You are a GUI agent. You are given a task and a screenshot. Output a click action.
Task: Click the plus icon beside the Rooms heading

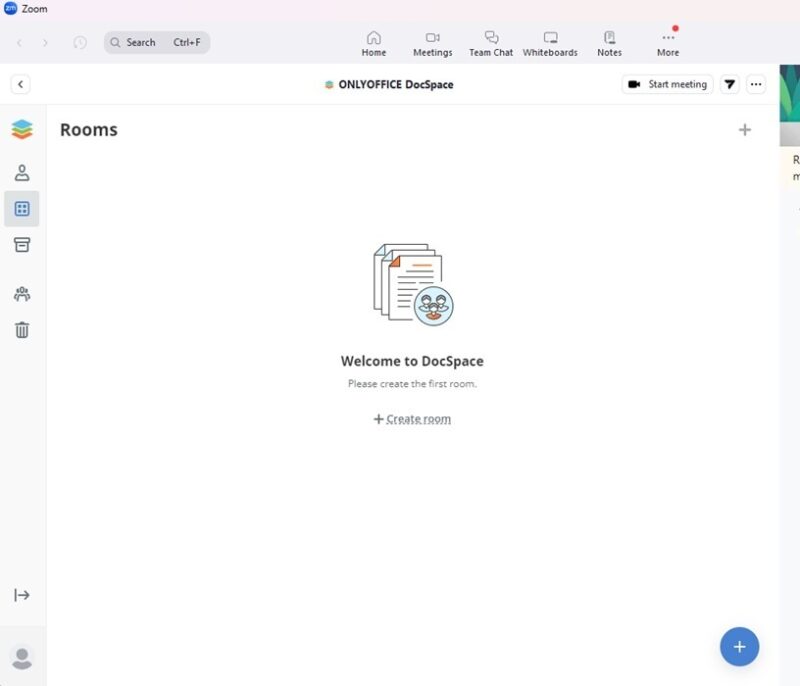746,129
